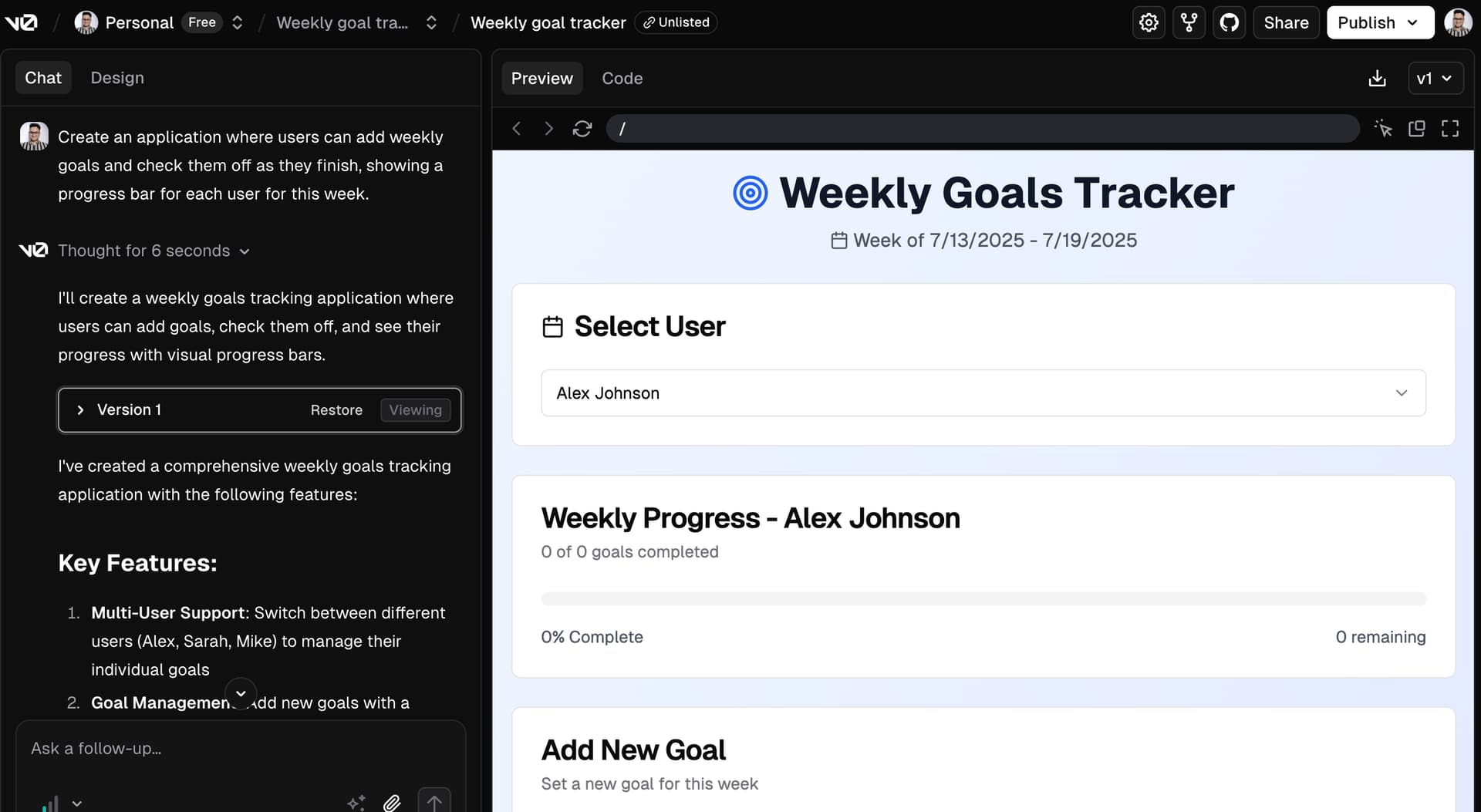Viewport: 1481px width, 812px height.
Task: Click Restore on Version 1
Action: pos(336,409)
